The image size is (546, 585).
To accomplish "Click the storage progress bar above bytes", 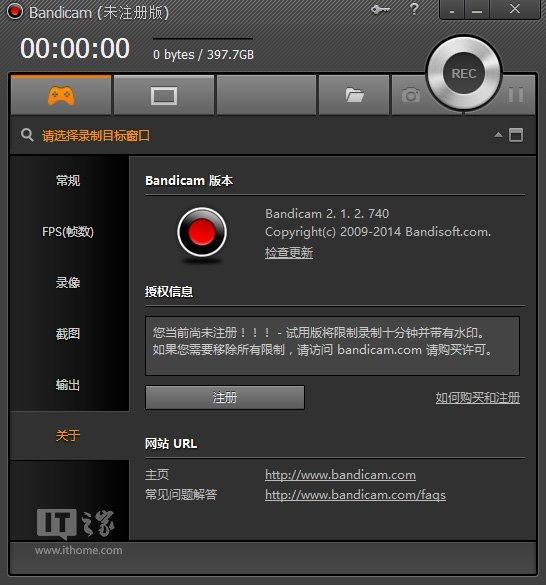I will (x=203, y=38).
